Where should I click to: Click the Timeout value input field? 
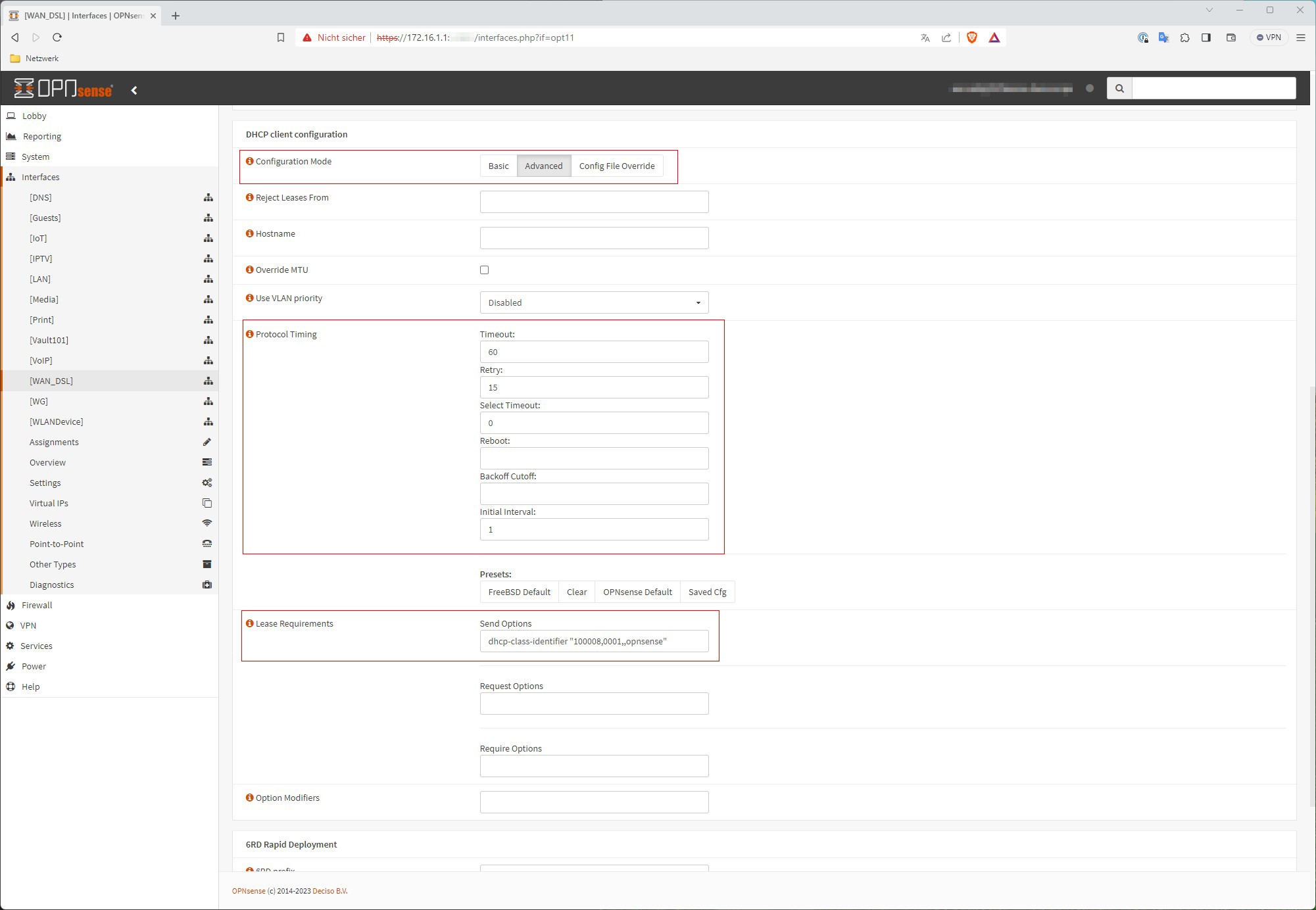click(x=594, y=352)
